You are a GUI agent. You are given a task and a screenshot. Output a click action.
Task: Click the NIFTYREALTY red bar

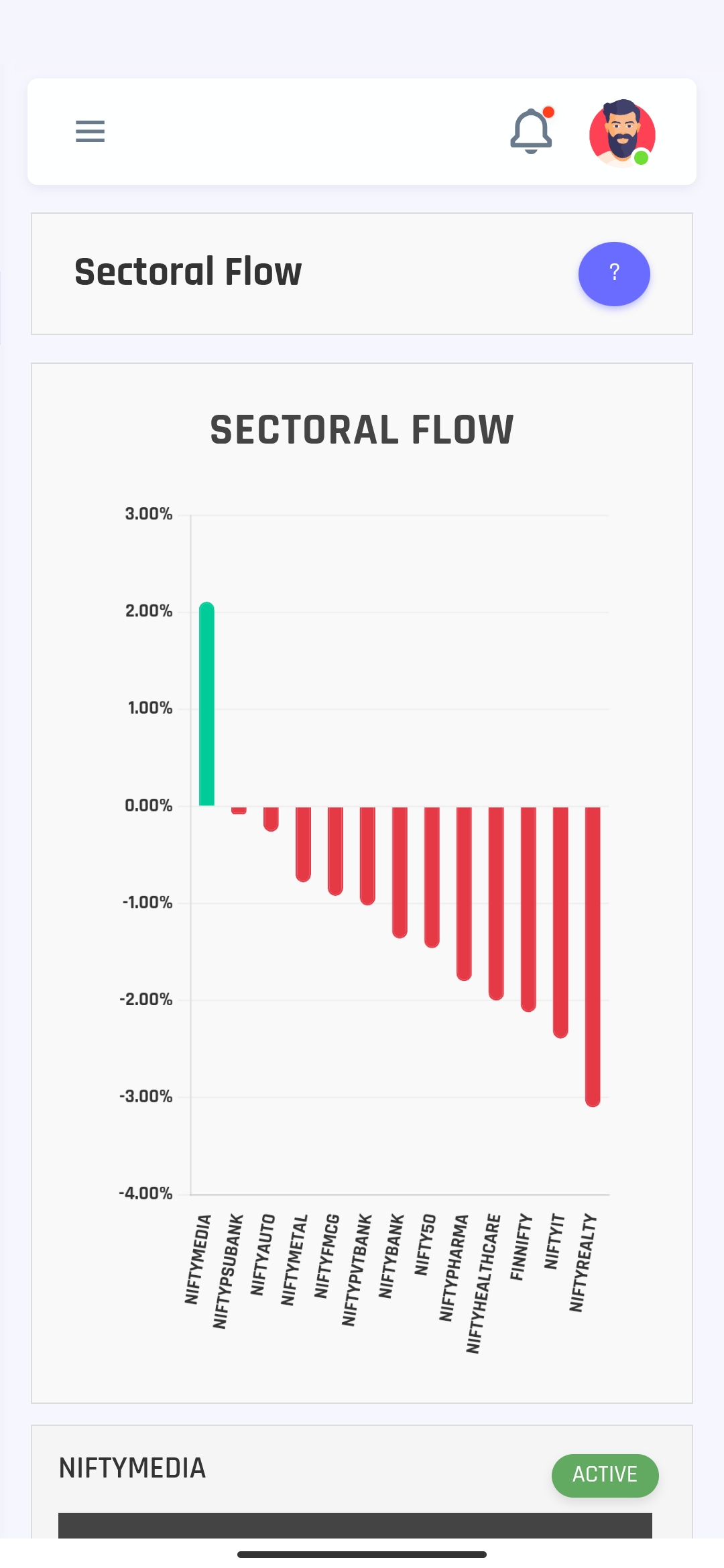tap(593, 956)
